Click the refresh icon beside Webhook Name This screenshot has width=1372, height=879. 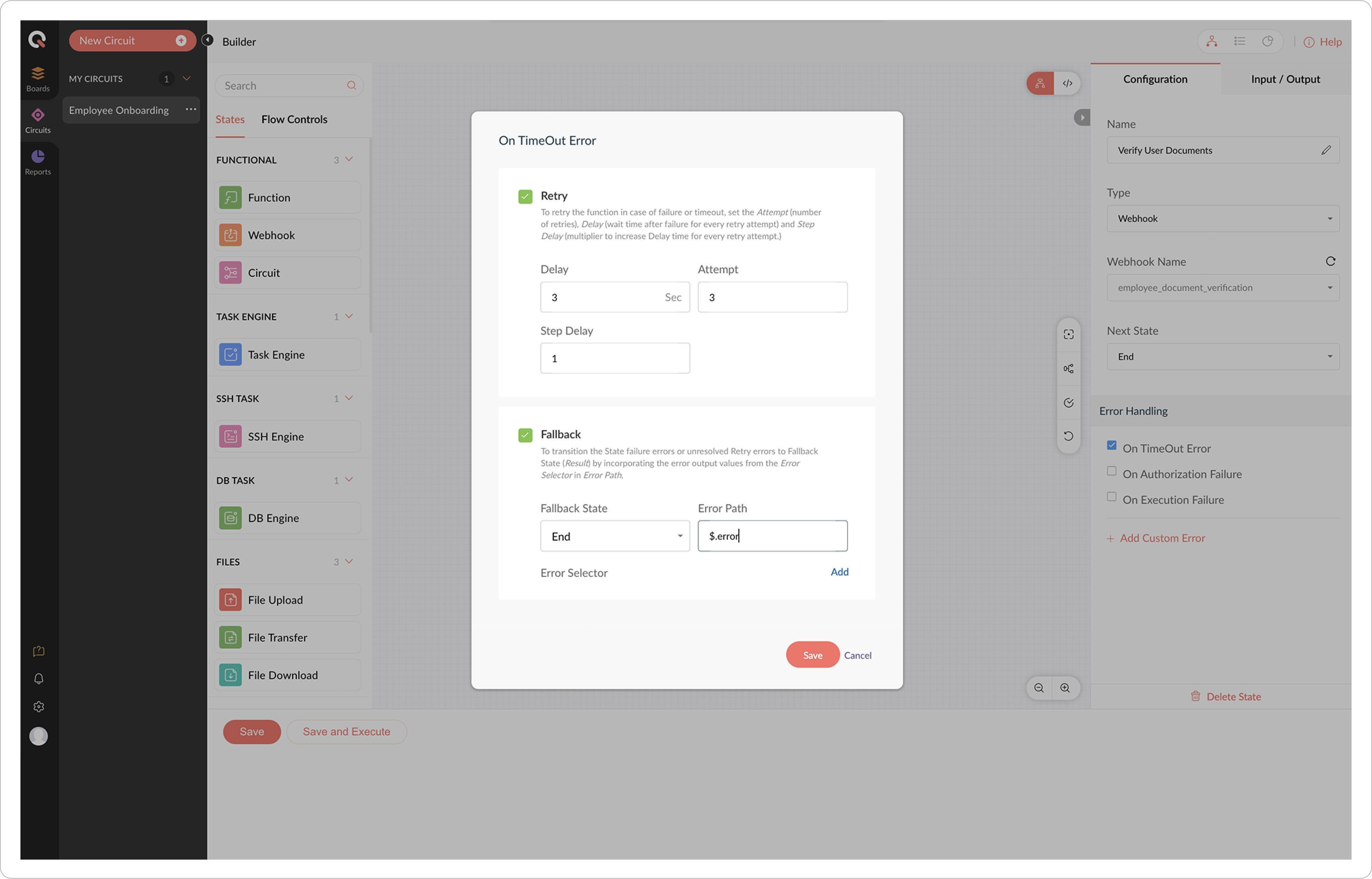pos(1330,262)
